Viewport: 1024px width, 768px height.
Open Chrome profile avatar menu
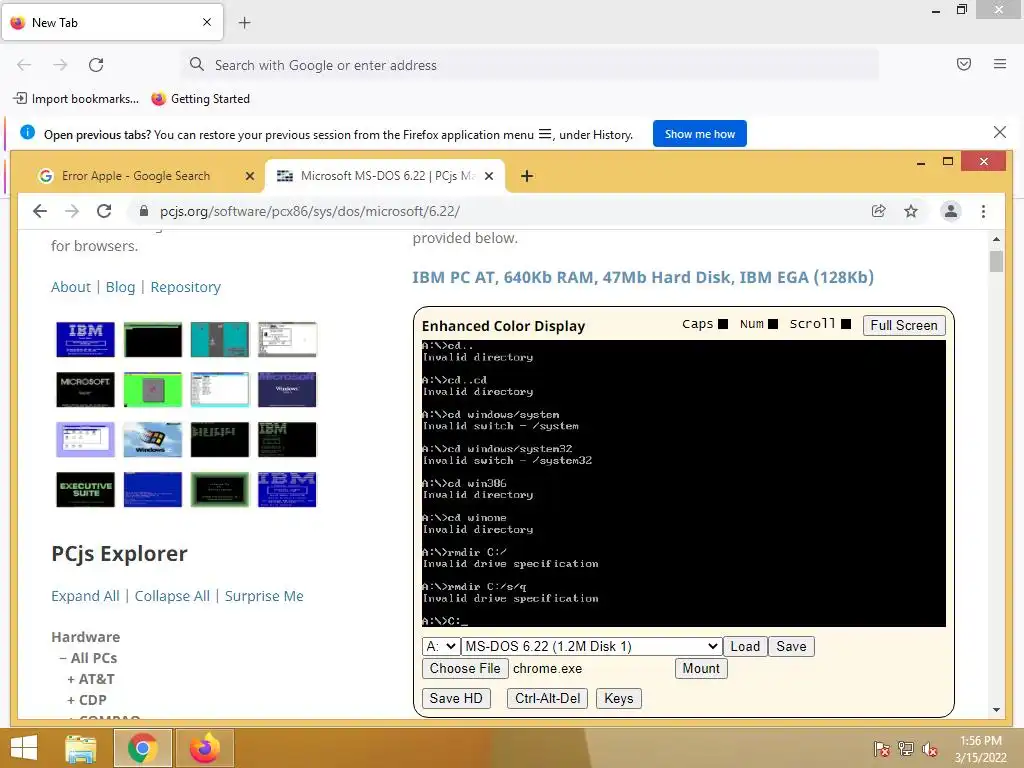[x=950, y=211]
